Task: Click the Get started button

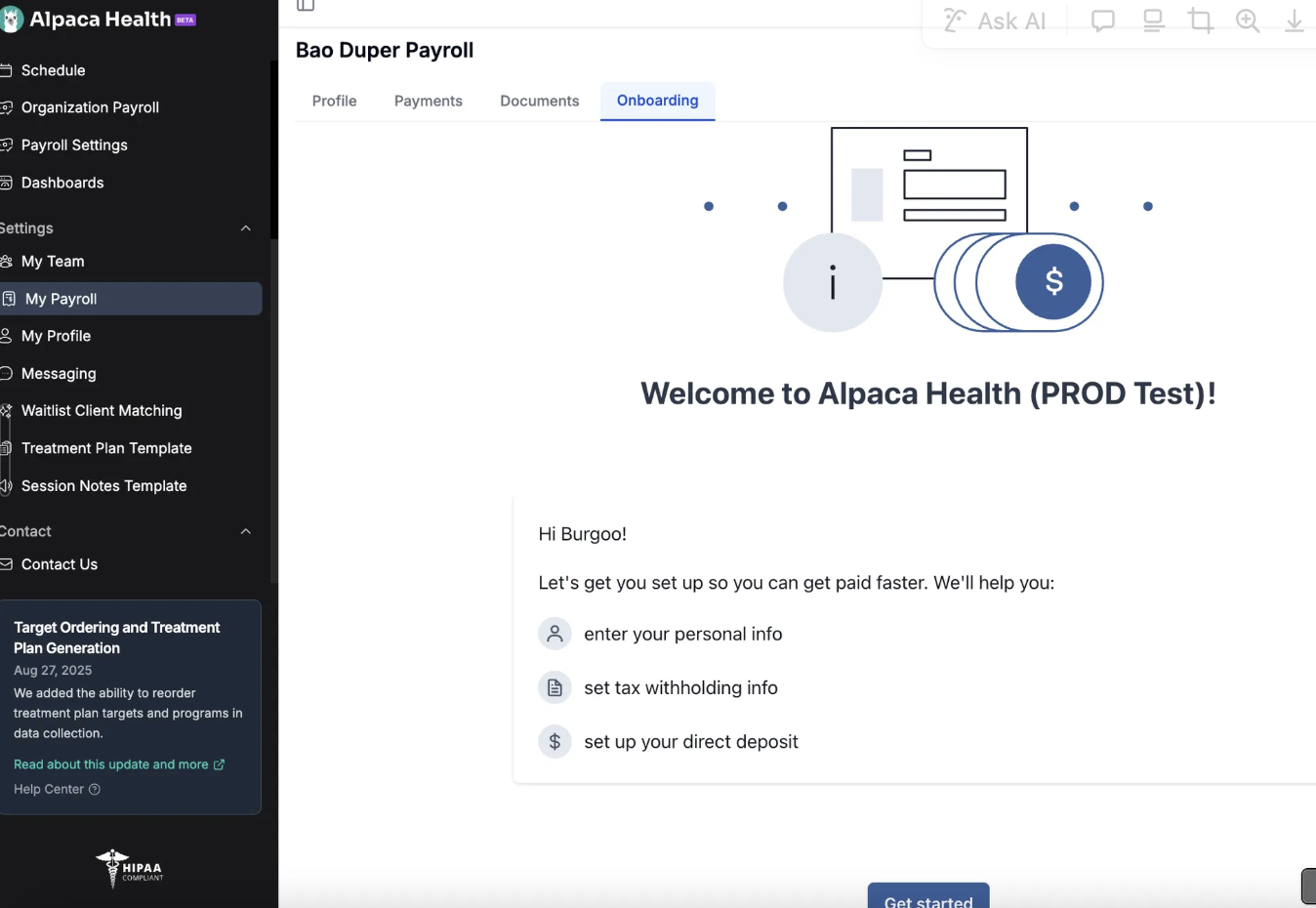Action: pyautogui.click(x=928, y=895)
